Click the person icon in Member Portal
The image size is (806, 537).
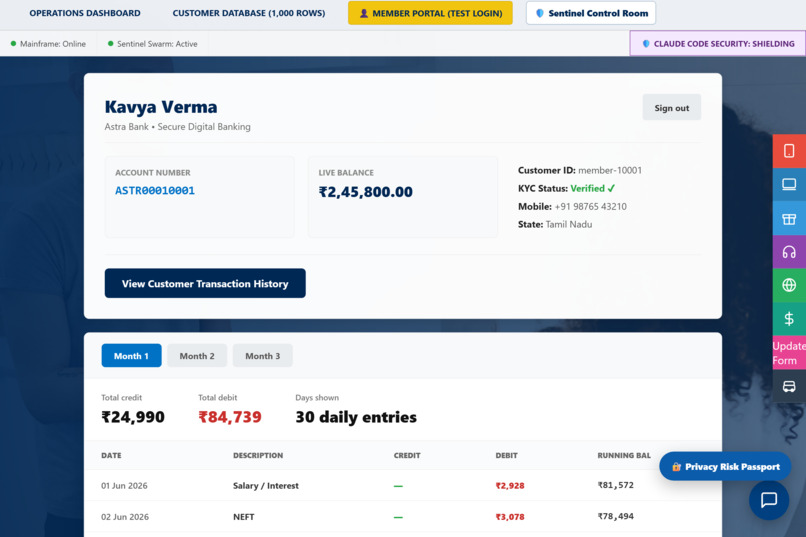363,13
